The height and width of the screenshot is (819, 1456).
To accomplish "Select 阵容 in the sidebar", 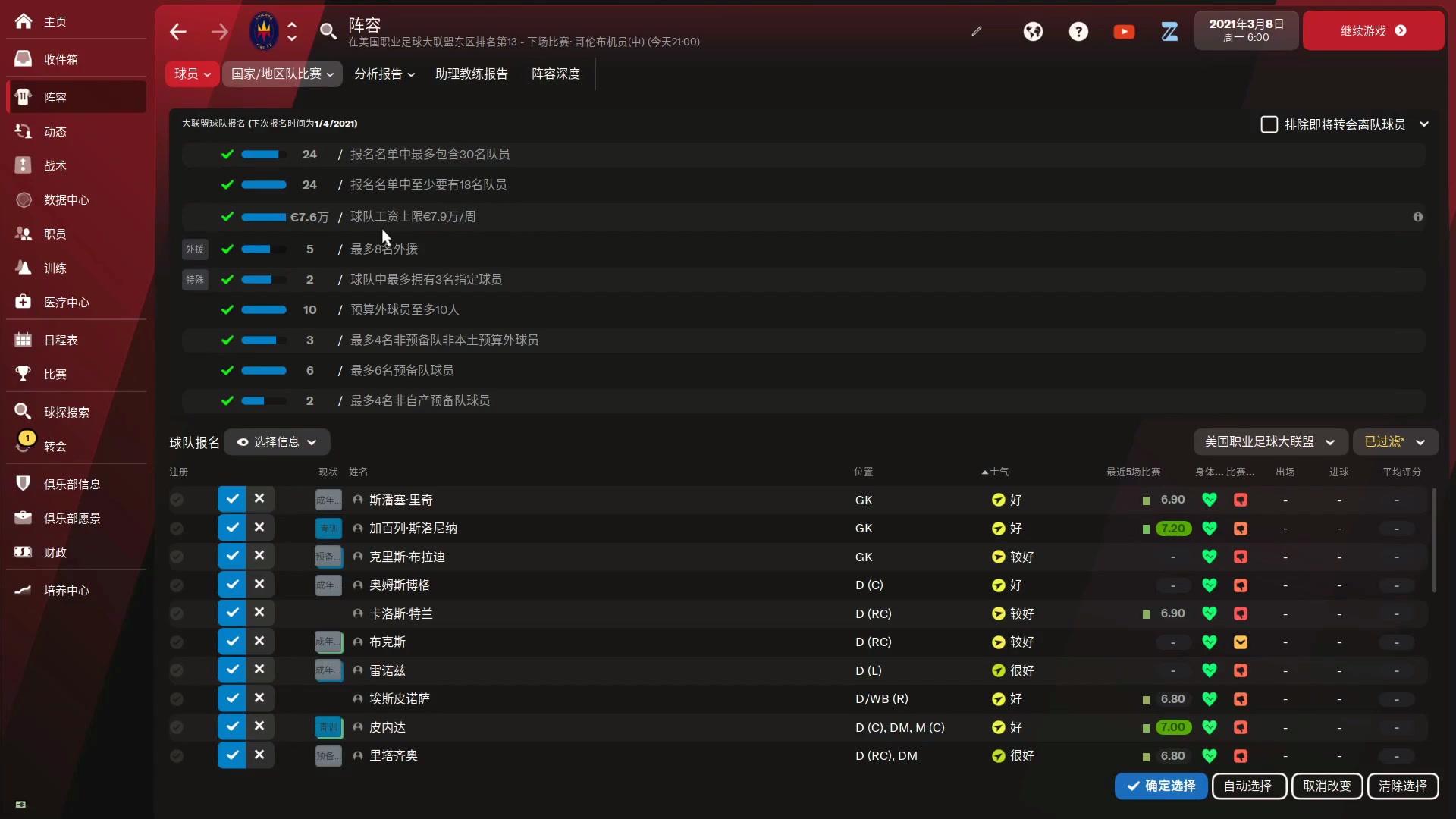I will click(77, 97).
